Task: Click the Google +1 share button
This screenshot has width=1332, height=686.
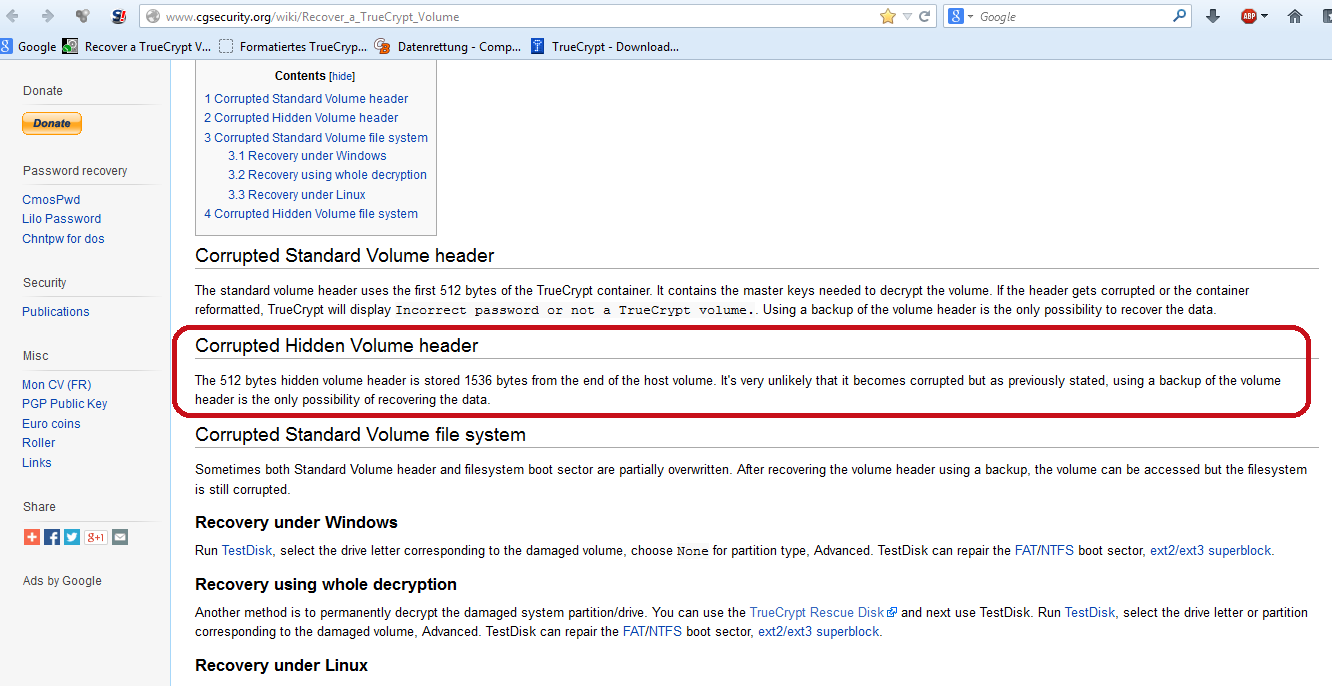Action: click(96, 537)
